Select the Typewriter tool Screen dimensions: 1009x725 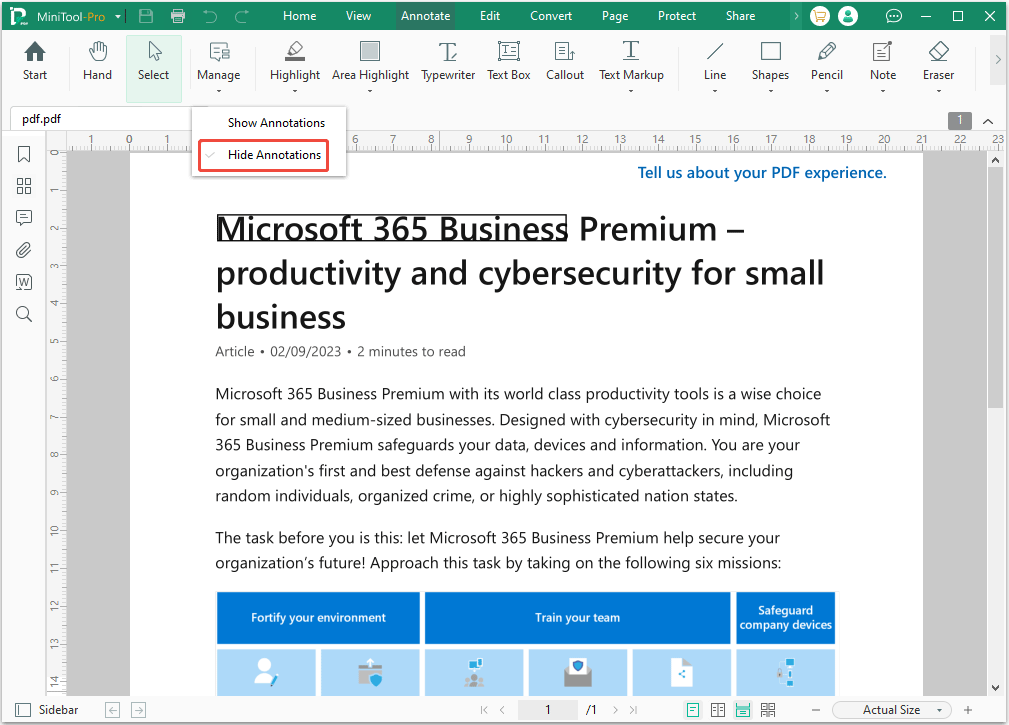(x=448, y=65)
